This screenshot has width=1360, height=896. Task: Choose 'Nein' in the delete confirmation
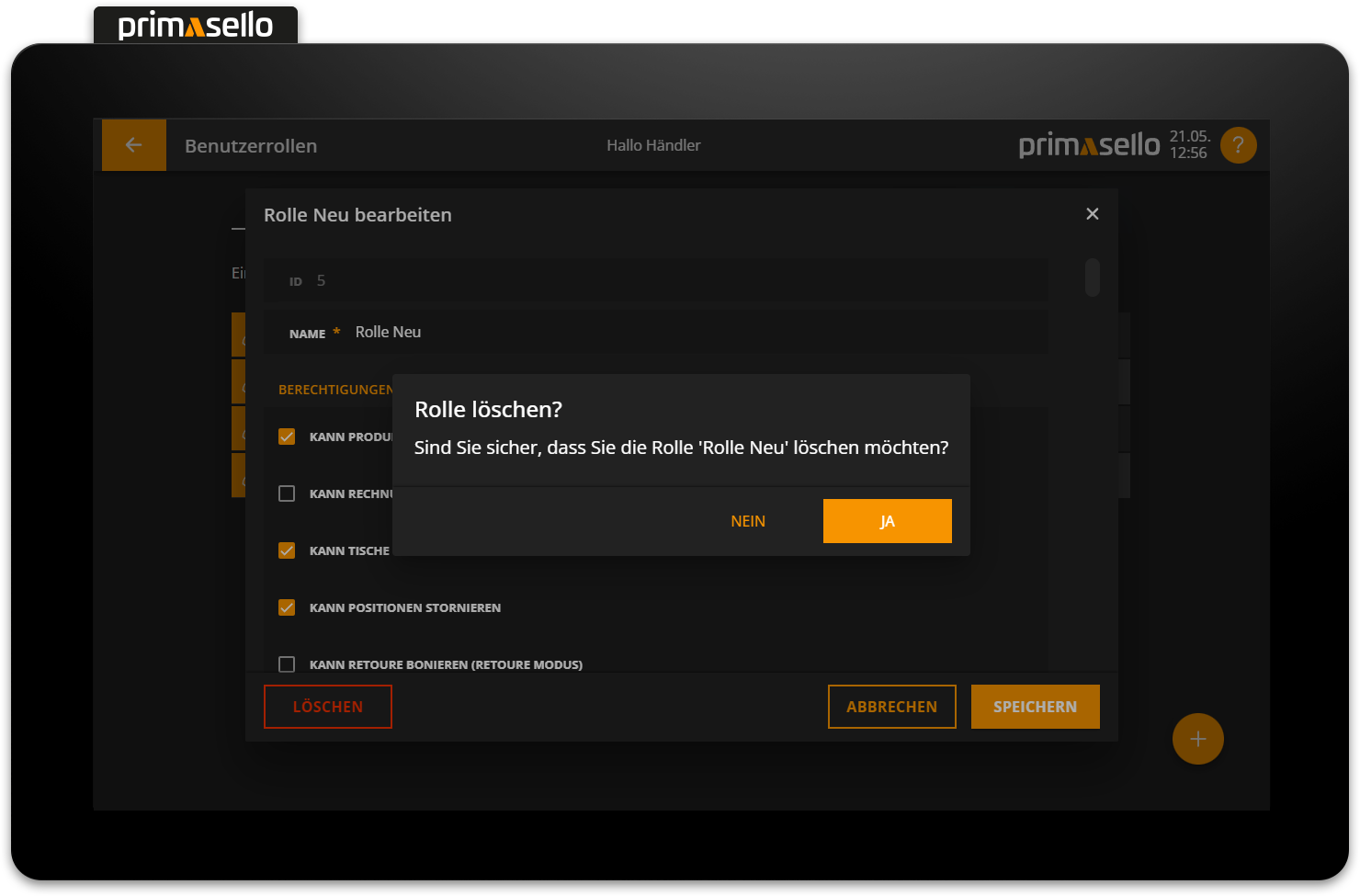[748, 521]
